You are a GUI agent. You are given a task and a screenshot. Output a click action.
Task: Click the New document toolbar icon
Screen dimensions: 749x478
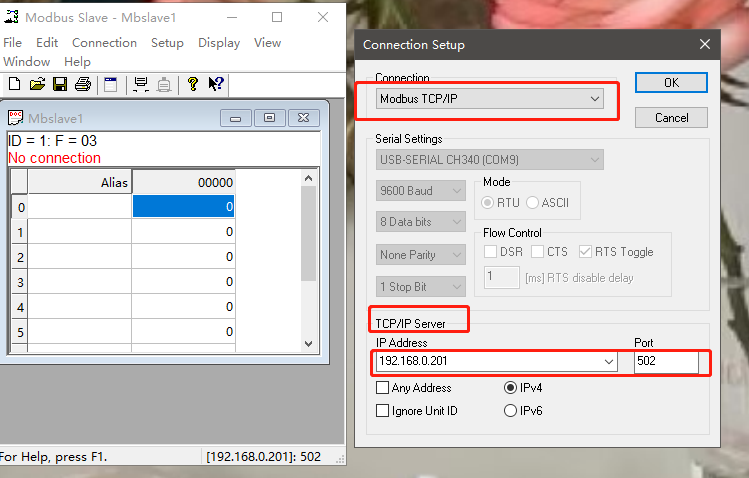[x=15, y=84]
